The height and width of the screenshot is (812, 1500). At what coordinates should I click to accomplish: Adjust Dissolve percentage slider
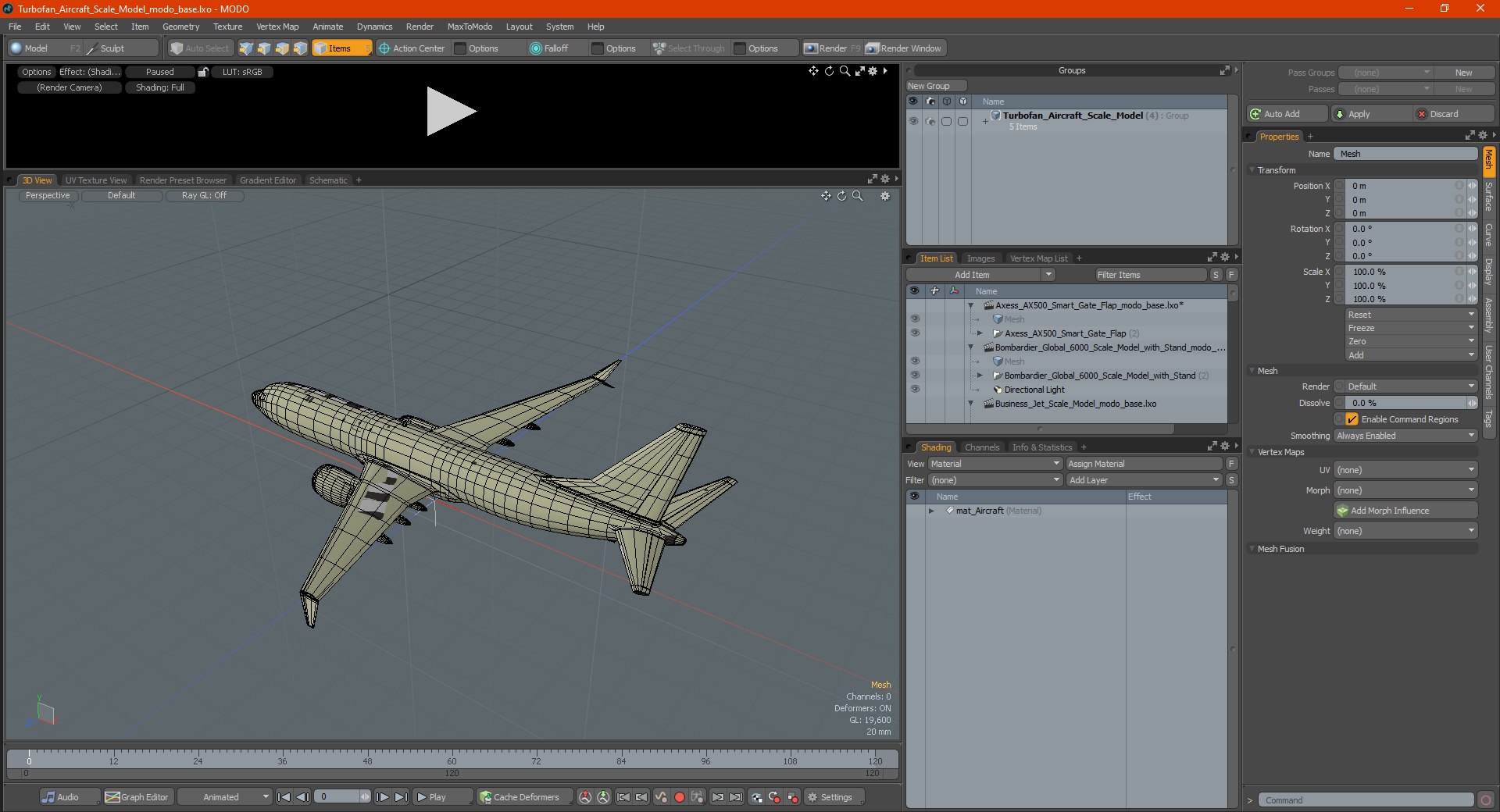tap(1411, 403)
